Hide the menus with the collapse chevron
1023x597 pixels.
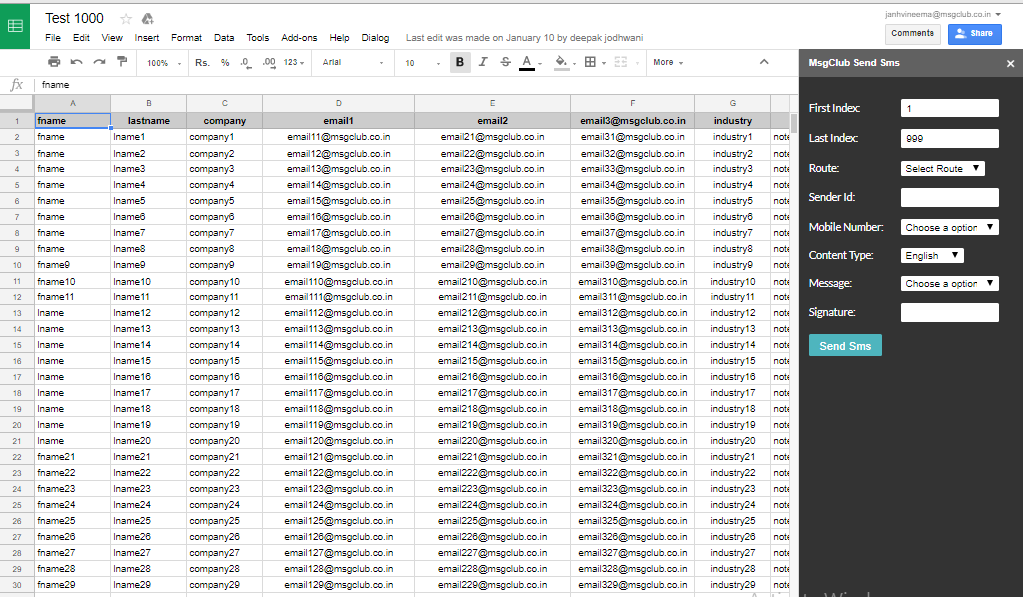(x=764, y=62)
